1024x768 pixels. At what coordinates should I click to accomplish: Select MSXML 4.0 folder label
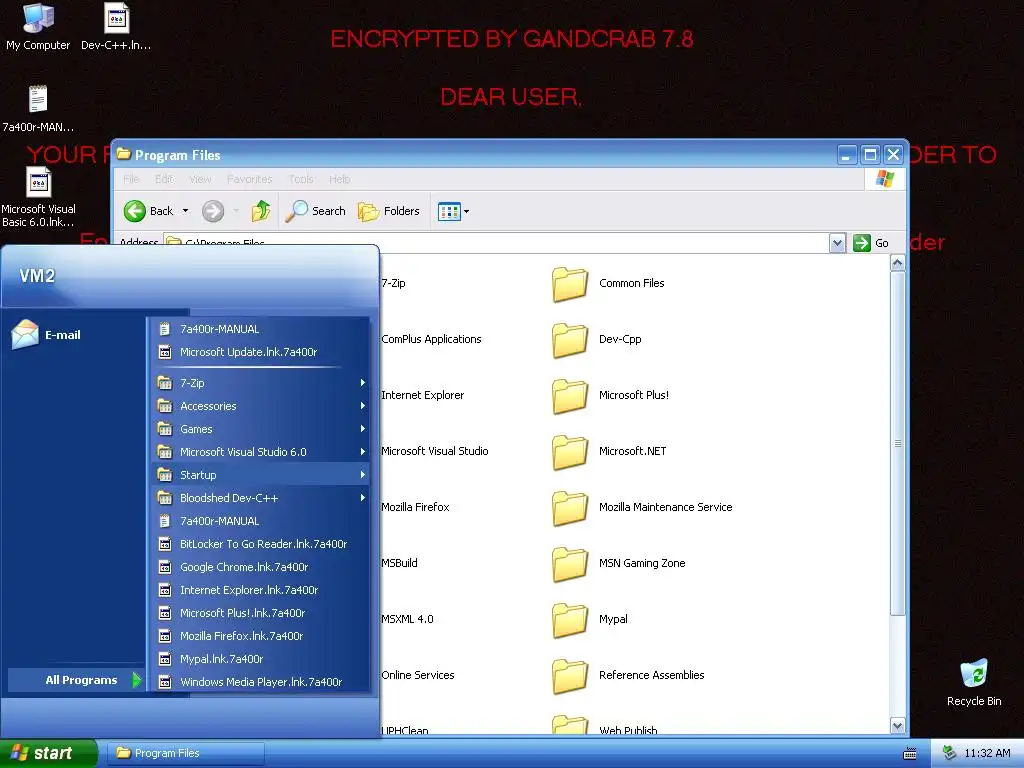tap(408, 619)
